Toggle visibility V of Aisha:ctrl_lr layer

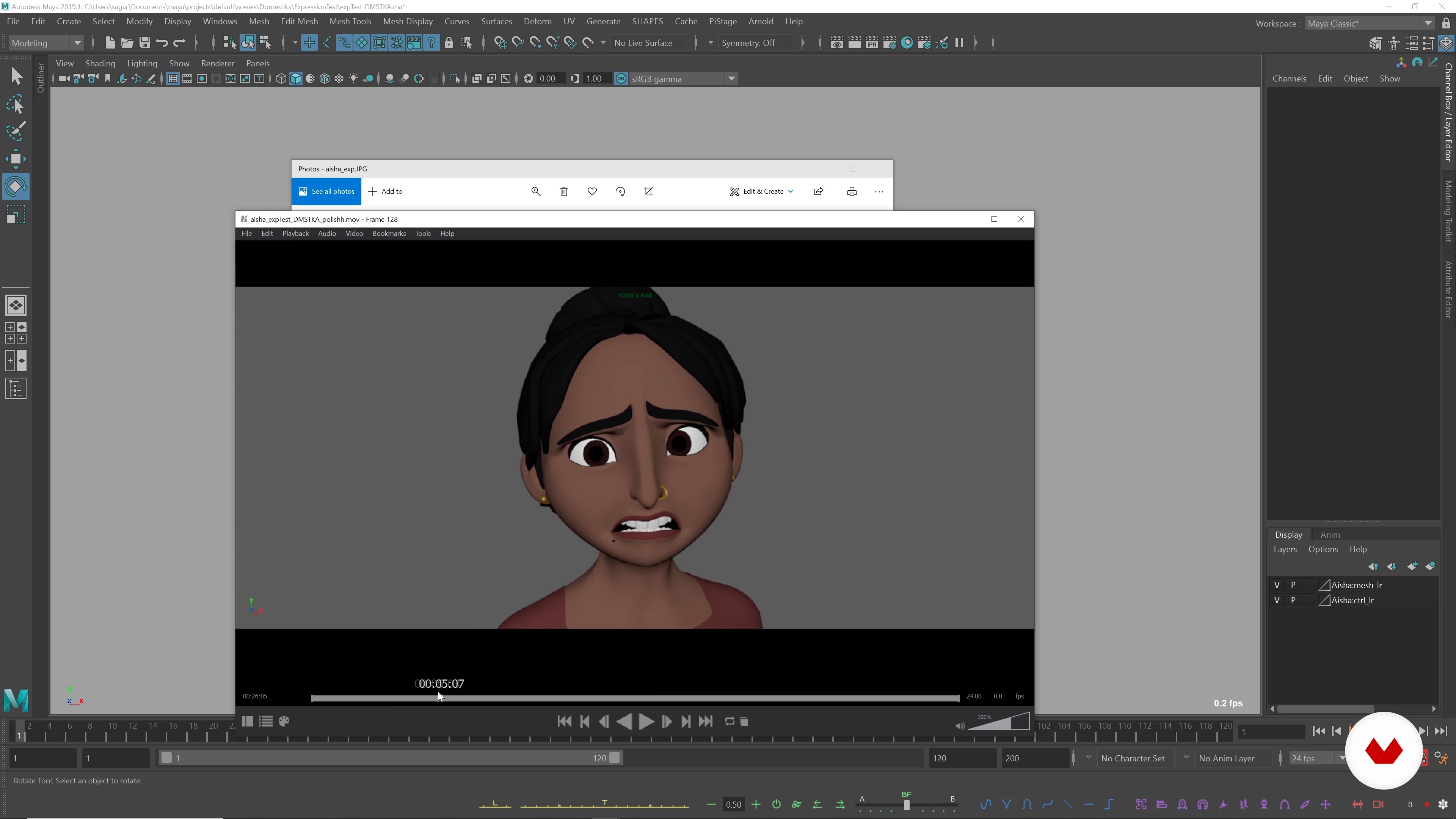(1277, 600)
